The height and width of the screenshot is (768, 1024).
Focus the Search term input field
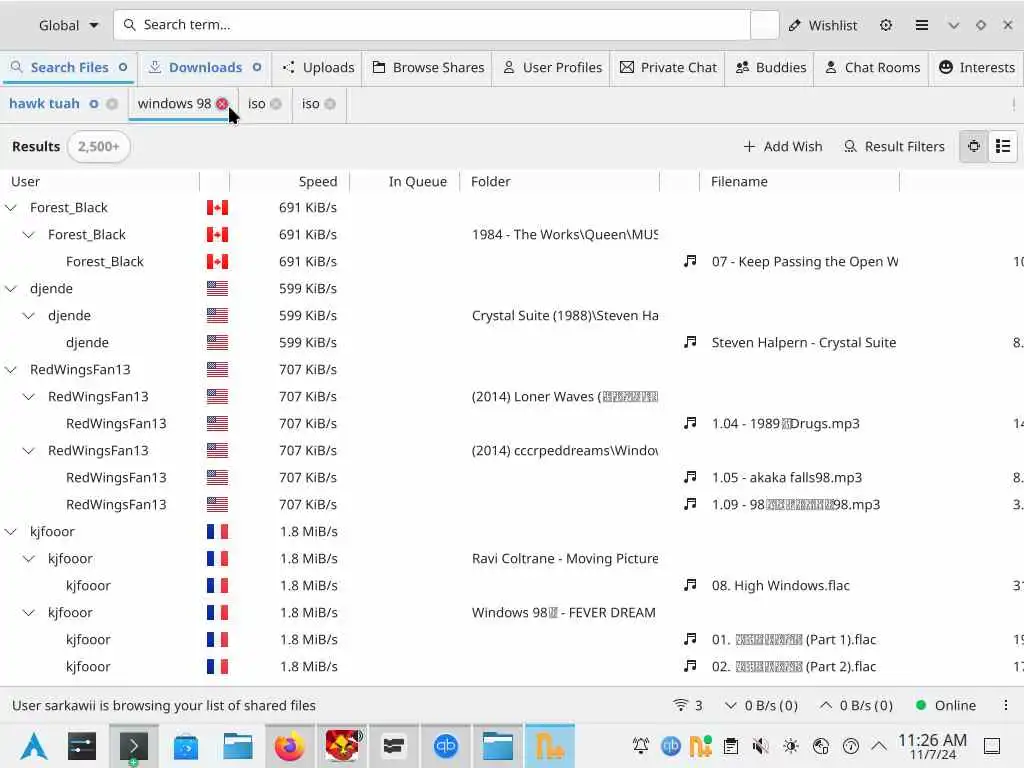tap(432, 25)
